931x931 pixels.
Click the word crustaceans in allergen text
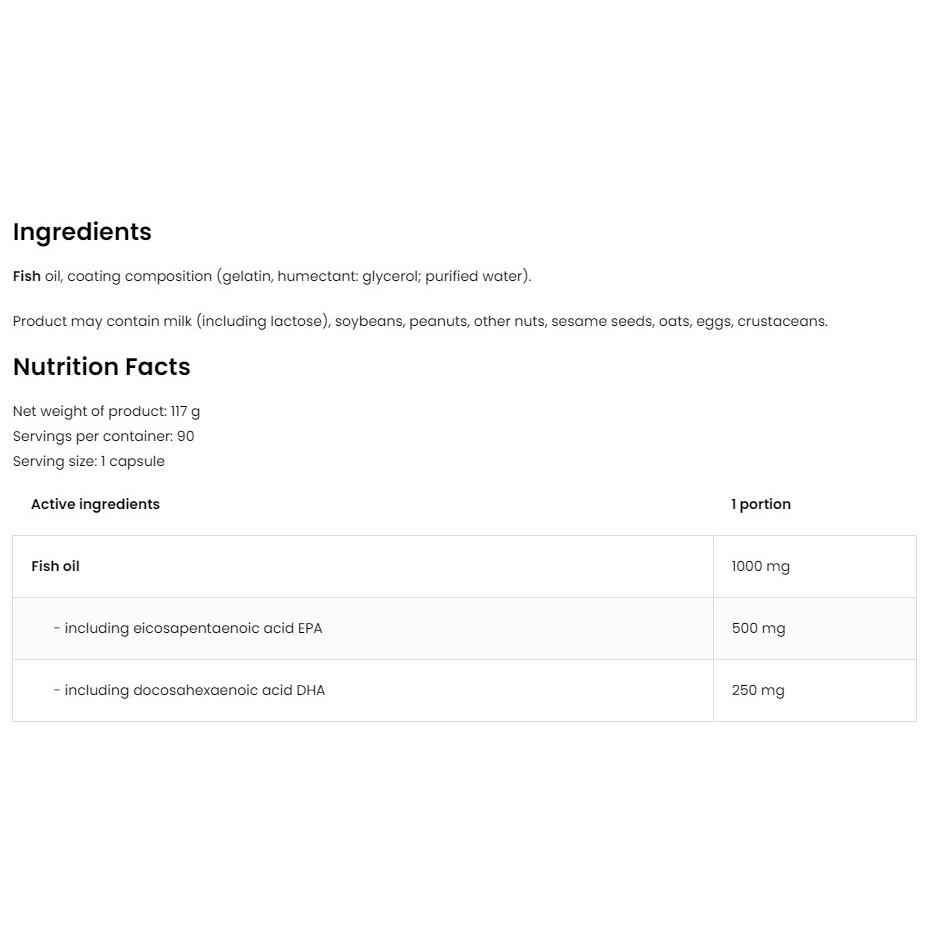pos(782,321)
